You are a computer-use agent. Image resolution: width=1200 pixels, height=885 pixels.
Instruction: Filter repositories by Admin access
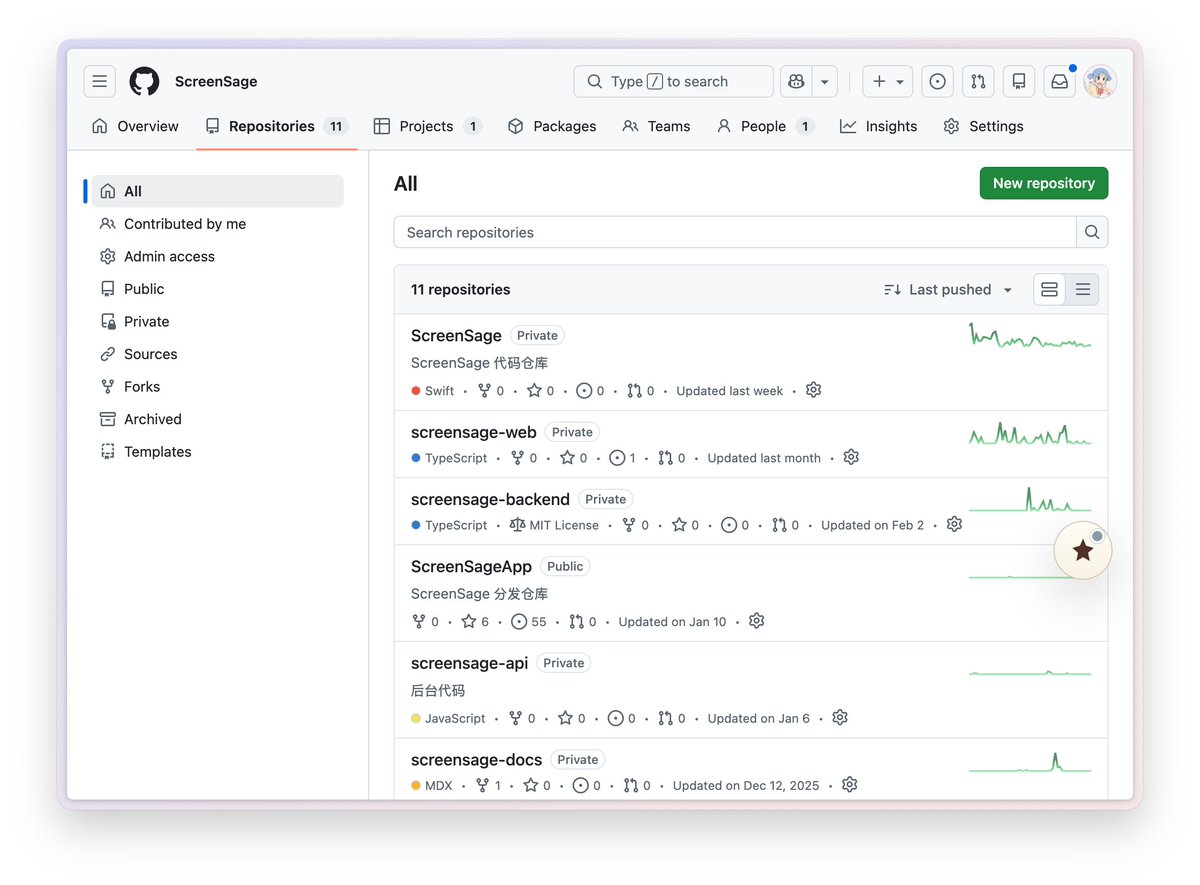[217, 256]
